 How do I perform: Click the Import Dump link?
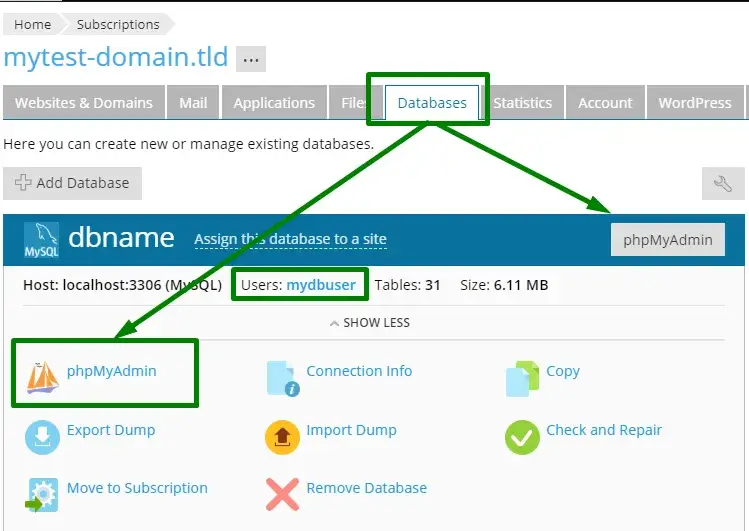(351, 430)
